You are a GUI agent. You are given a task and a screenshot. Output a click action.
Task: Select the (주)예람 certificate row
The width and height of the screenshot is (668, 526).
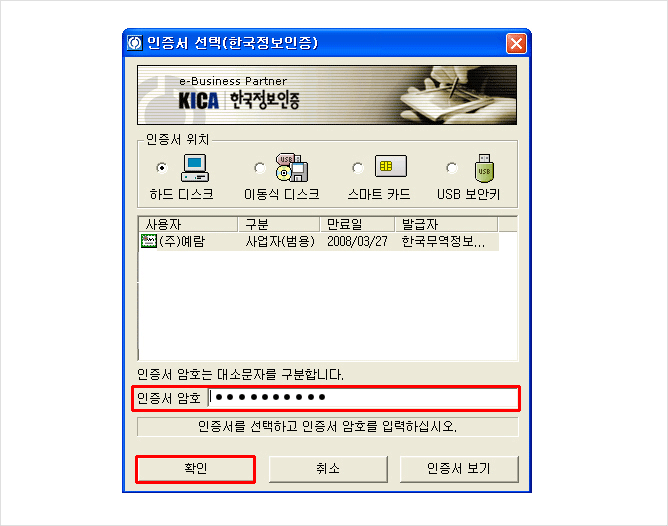point(319,241)
